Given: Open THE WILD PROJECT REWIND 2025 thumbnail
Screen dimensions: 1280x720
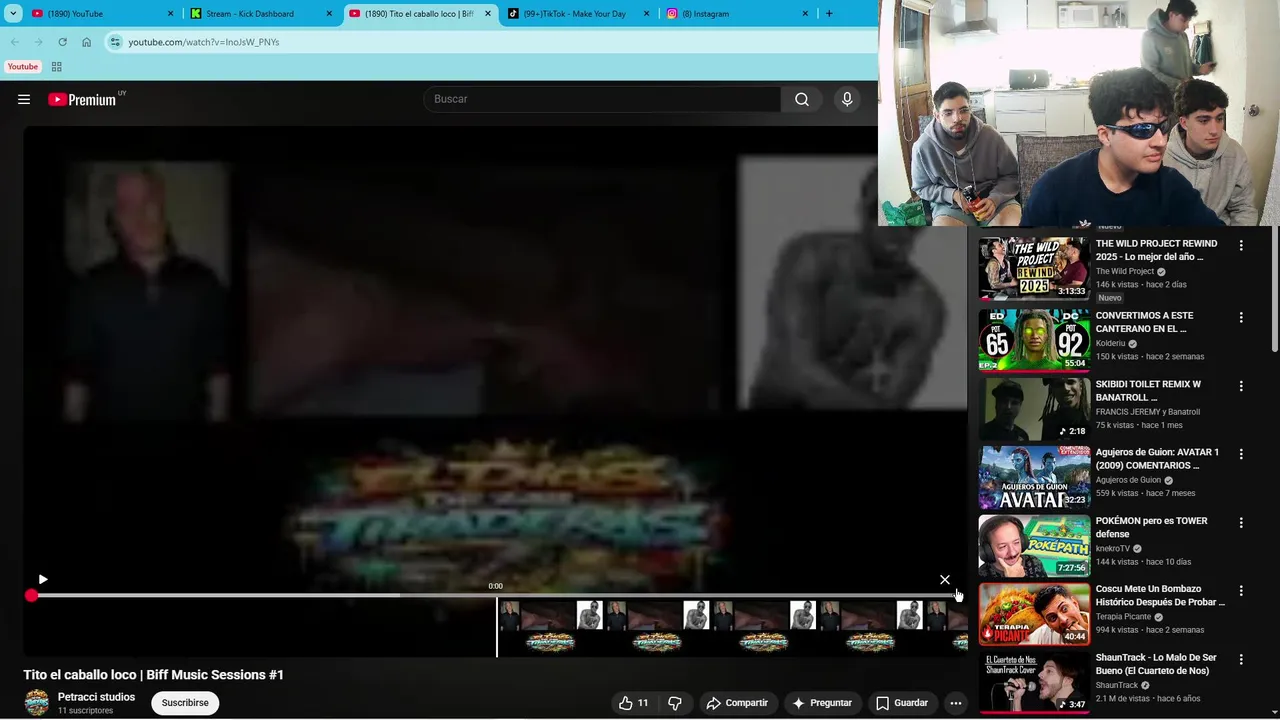Looking at the screenshot, I should (1034, 269).
